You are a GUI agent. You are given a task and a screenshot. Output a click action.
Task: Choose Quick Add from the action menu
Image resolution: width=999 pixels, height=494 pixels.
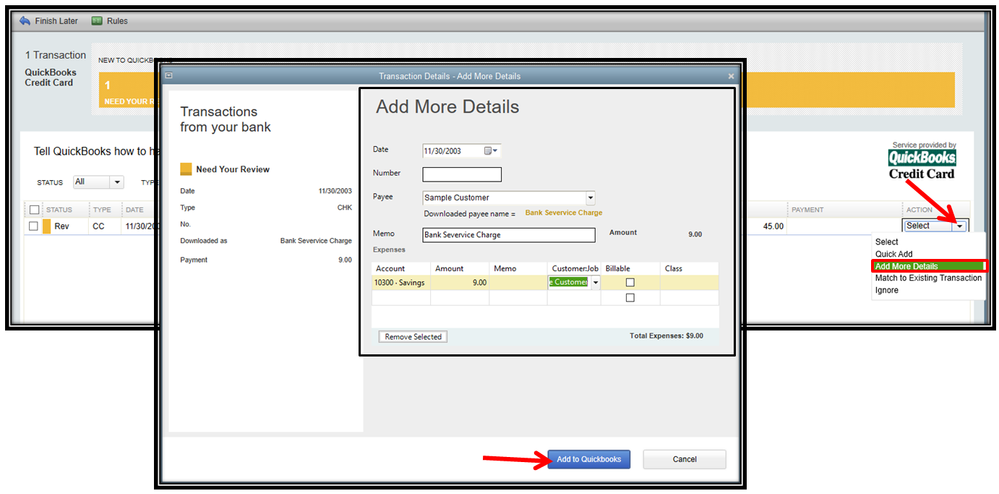(893, 254)
